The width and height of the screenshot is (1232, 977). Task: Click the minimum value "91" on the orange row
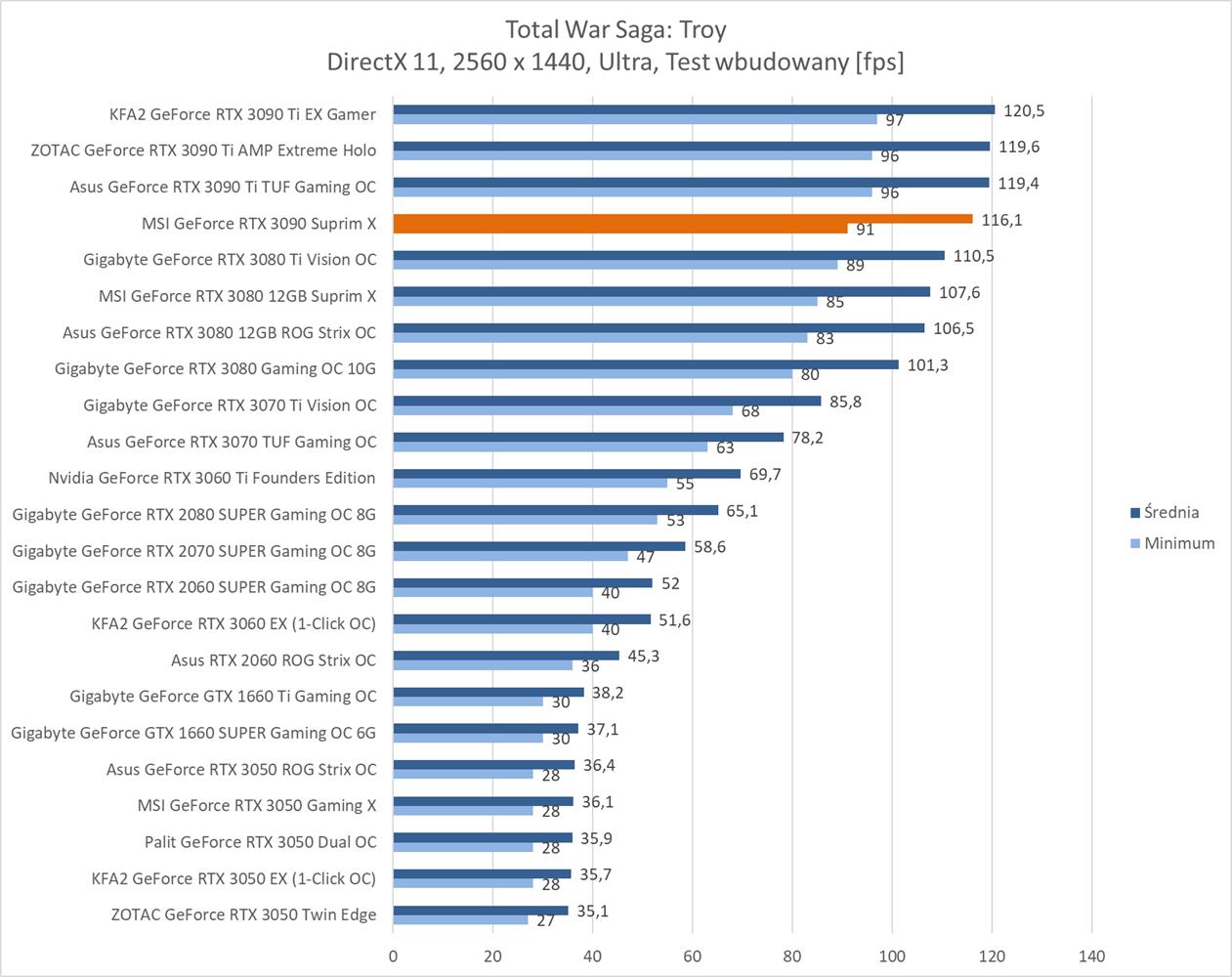(865, 230)
